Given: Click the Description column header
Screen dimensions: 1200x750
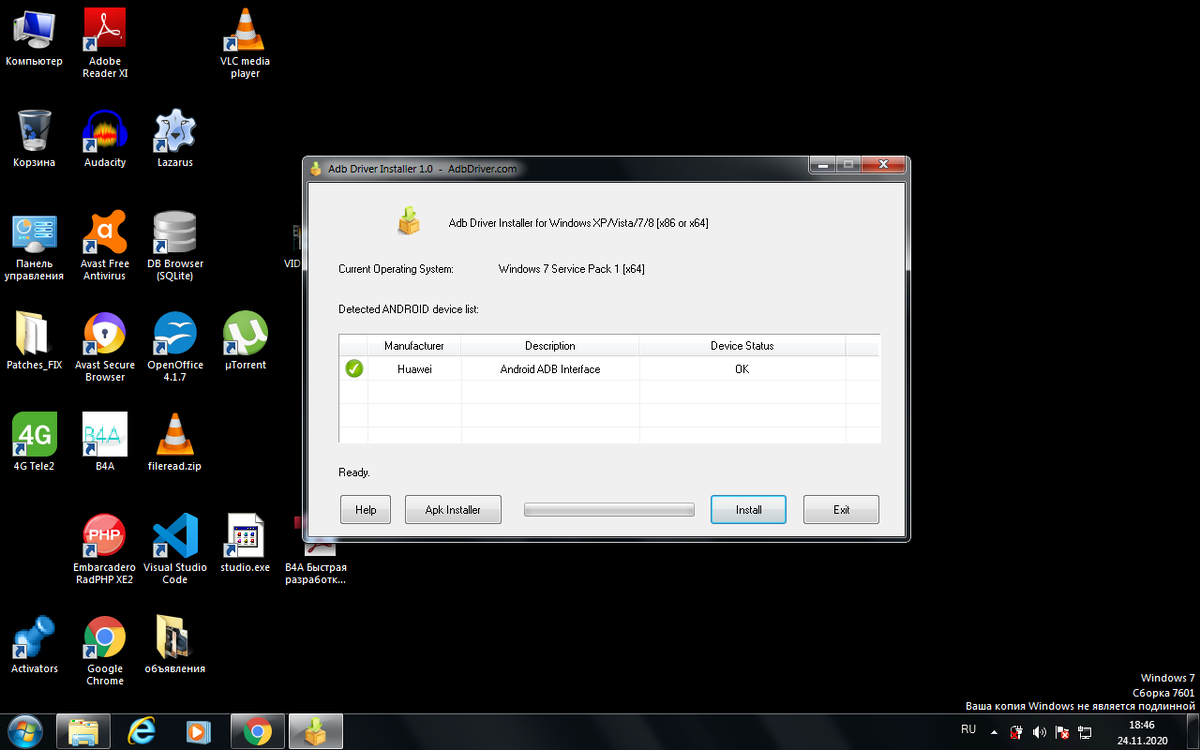Looking at the screenshot, I should coord(550,345).
